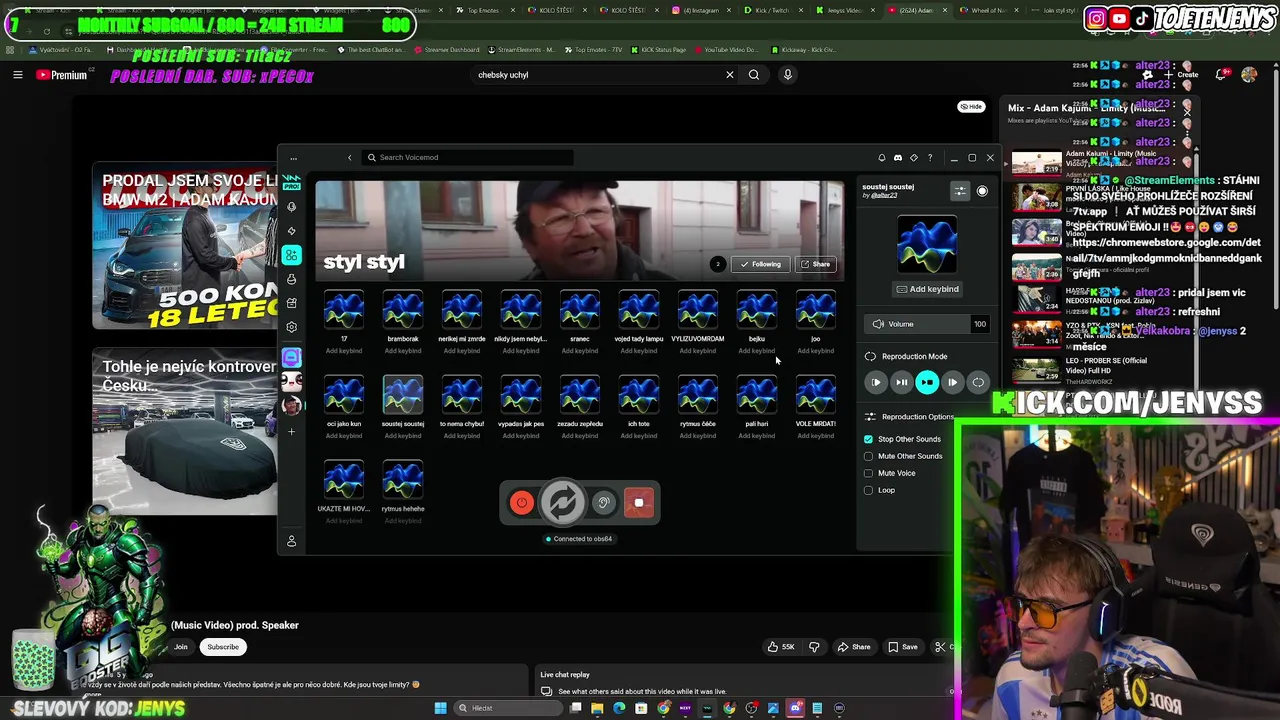Viewport: 1280px width, 720px height.
Task: Share the styl styl soundboard
Action: [x=815, y=264]
